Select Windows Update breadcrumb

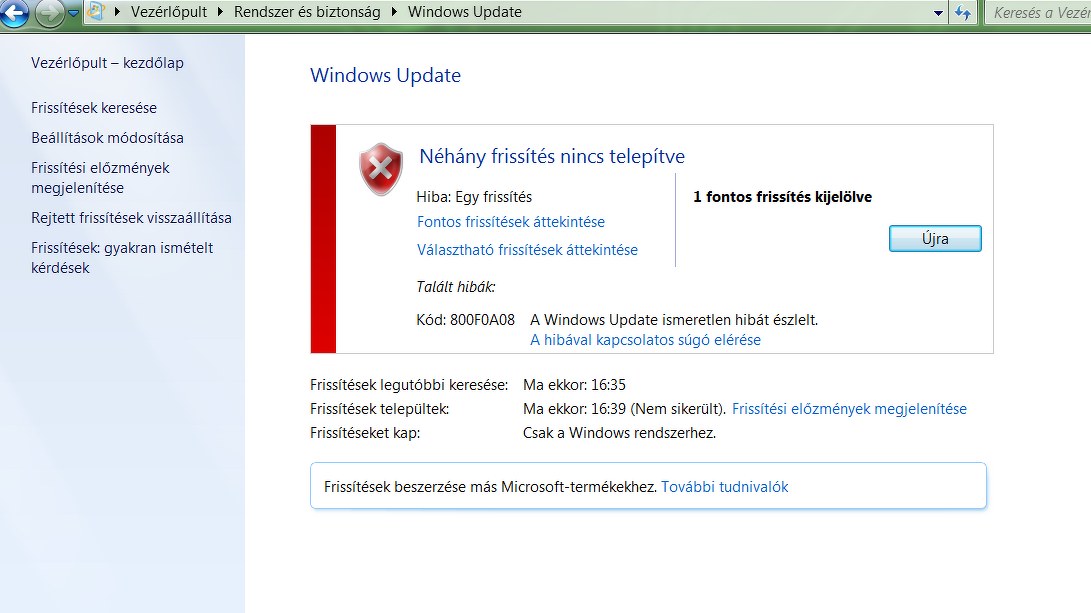point(465,12)
